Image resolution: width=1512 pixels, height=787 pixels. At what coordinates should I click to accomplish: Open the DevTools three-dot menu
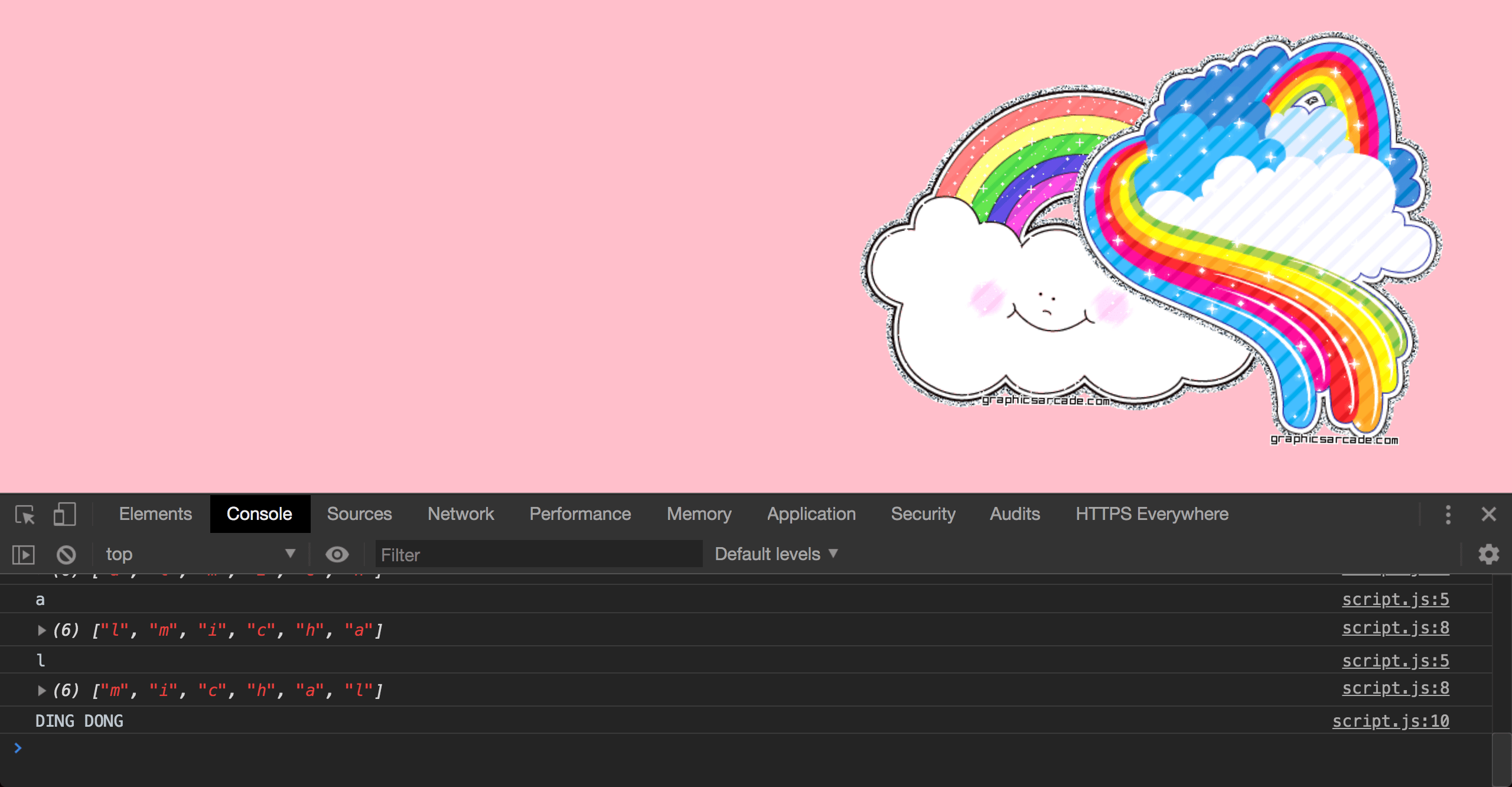pyautogui.click(x=1448, y=514)
